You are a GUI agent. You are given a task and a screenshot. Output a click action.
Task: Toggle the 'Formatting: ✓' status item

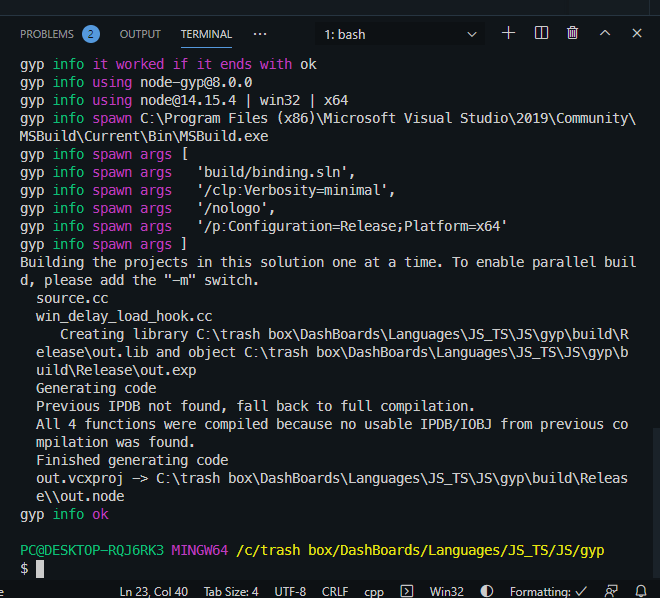[548, 591]
